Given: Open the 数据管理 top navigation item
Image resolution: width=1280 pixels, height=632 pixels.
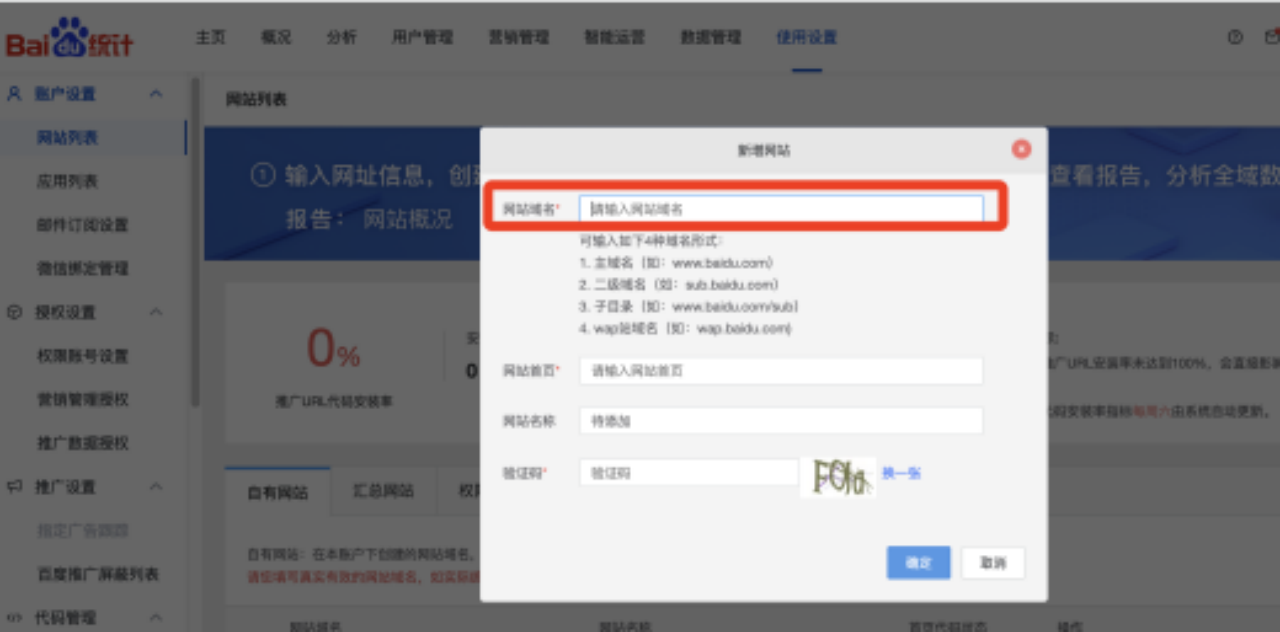Looking at the screenshot, I should pos(710,37).
